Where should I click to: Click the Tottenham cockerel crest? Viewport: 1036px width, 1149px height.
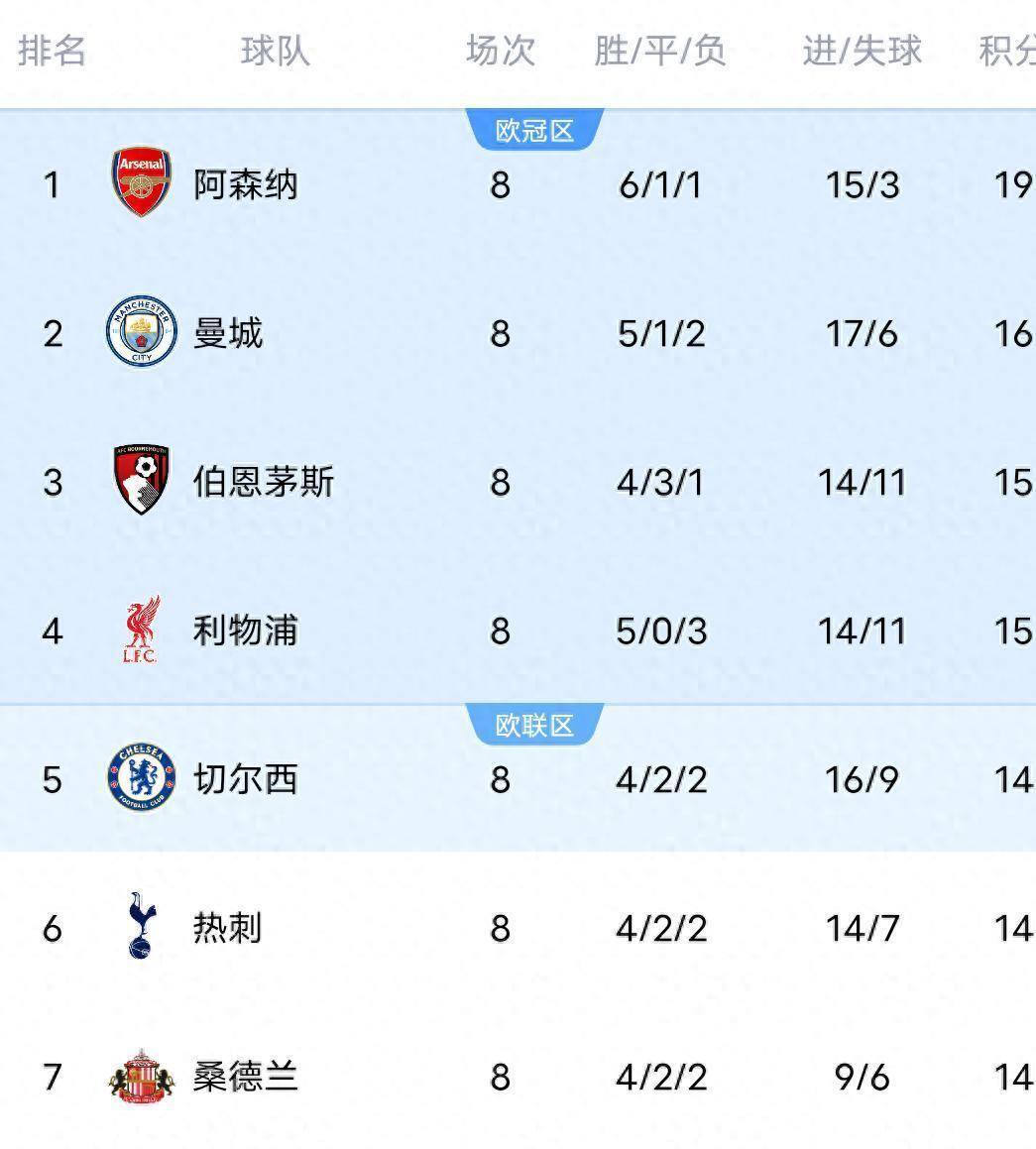(141, 926)
